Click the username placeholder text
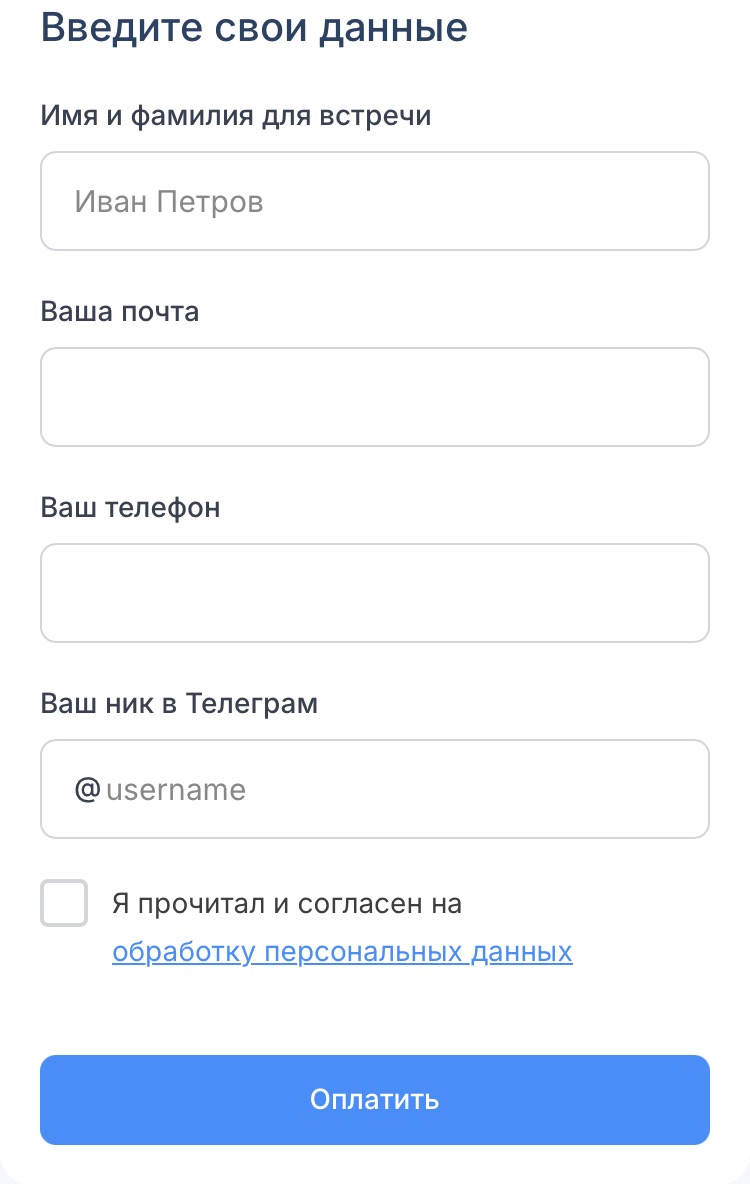 click(x=176, y=790)
